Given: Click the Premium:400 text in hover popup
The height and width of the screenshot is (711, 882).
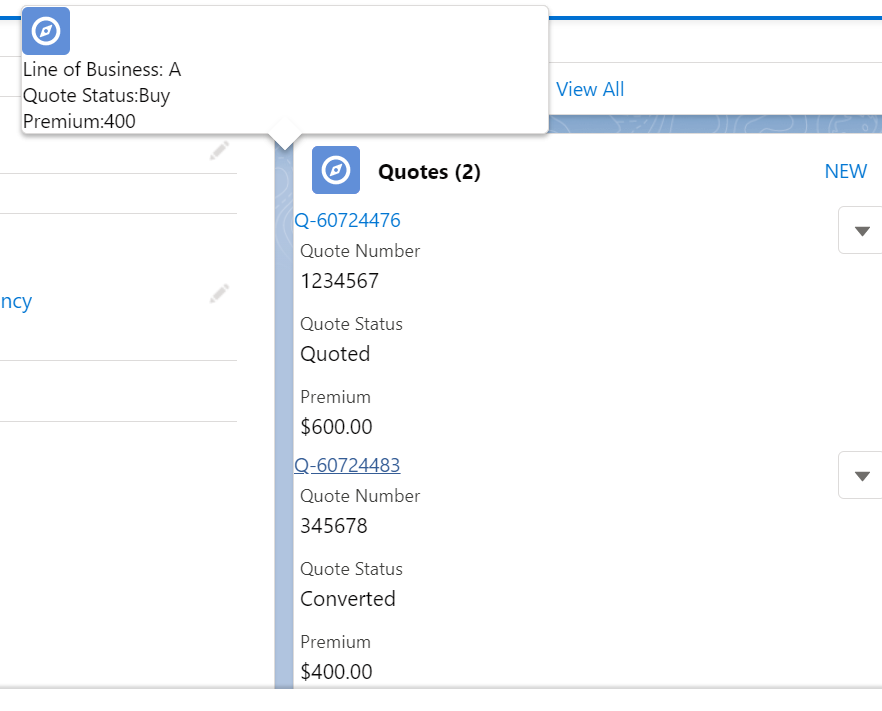Looking at the screenshot, I should coord(79,121).
